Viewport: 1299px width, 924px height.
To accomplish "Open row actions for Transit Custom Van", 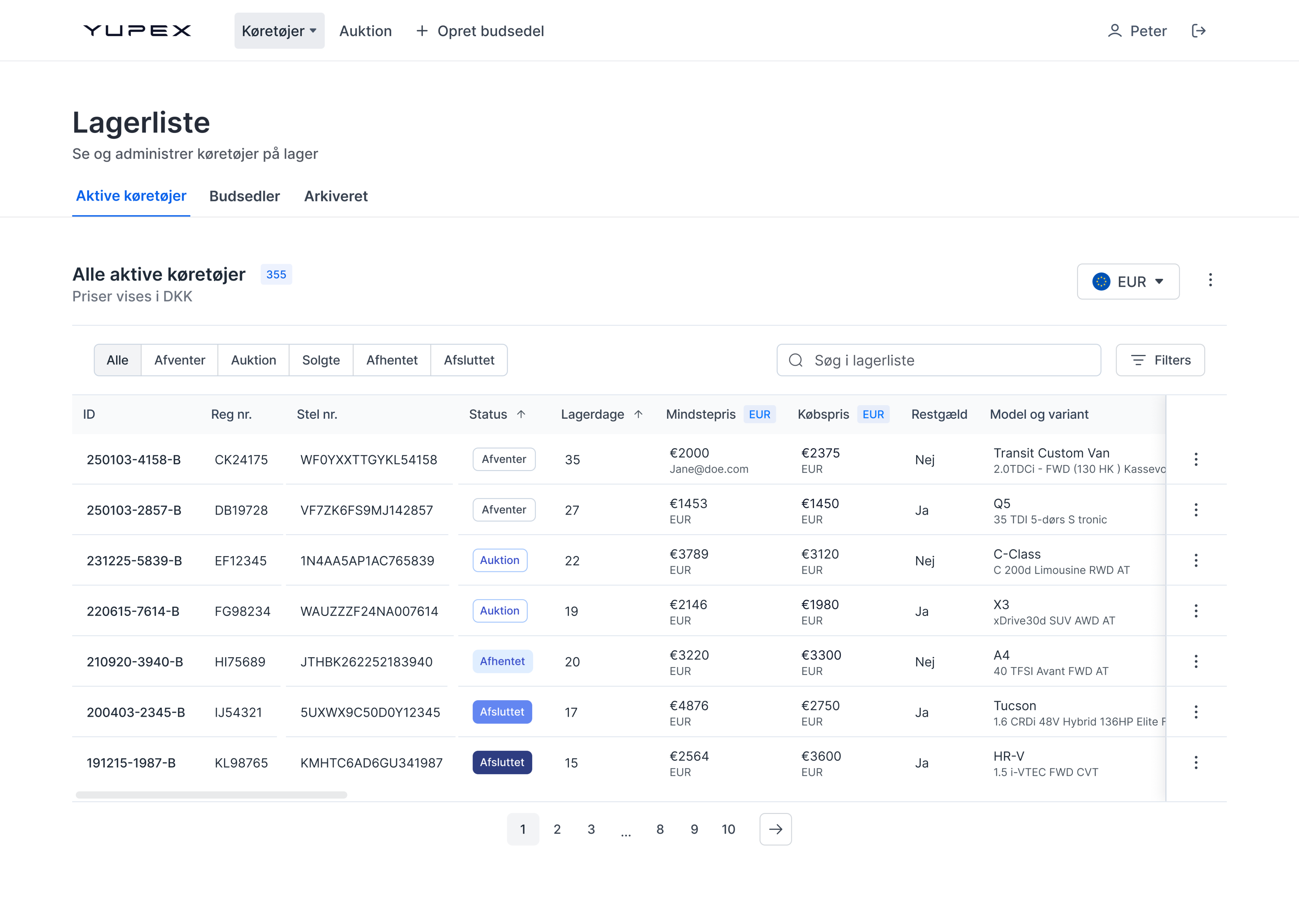I will tap(1196, 459).
